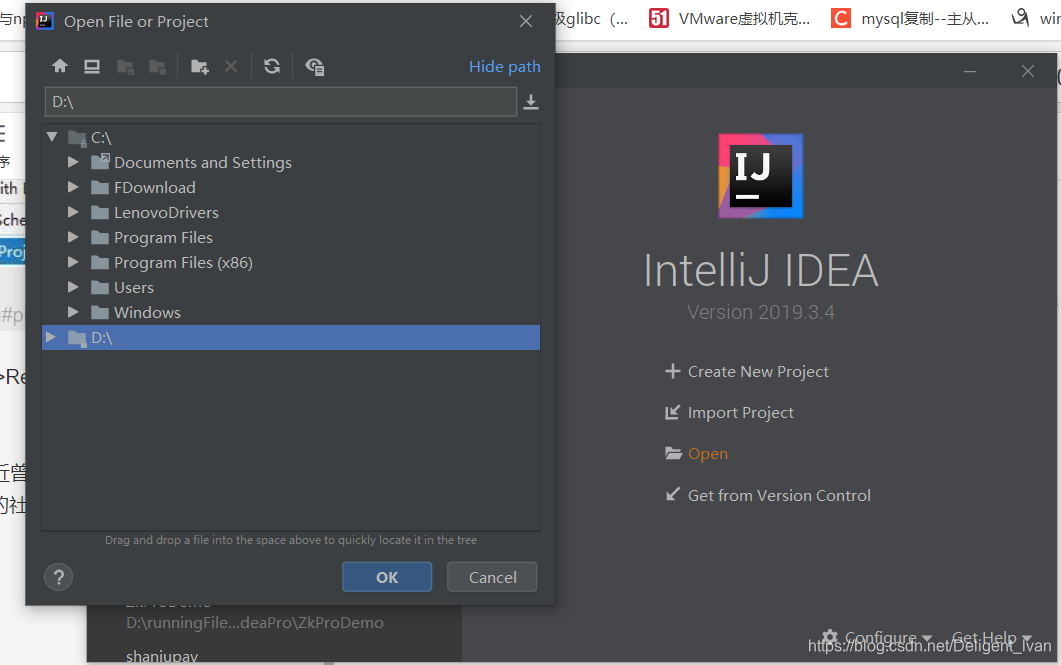Cancel the Open File dialog

pos(493,577)
